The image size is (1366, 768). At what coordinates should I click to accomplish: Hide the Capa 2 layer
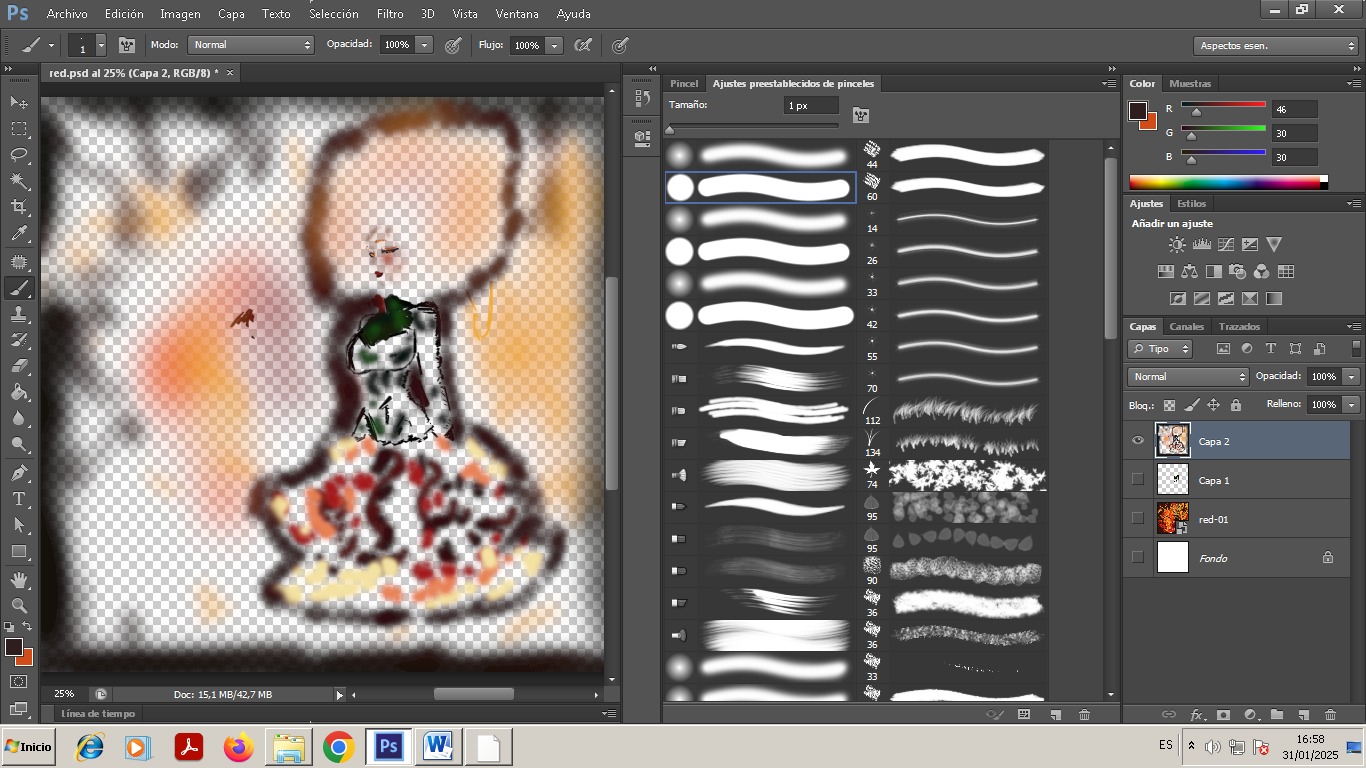click(x=1137, y=440)
